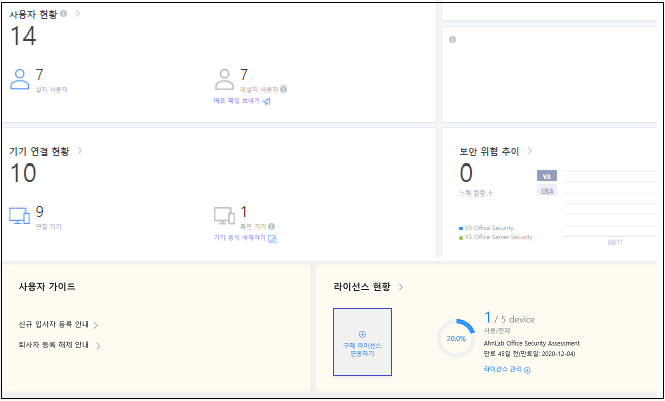Click the info icon beside 사용자 현황
Image resolution: width=665 pixels, height=401 pixels.
point(64,14)
